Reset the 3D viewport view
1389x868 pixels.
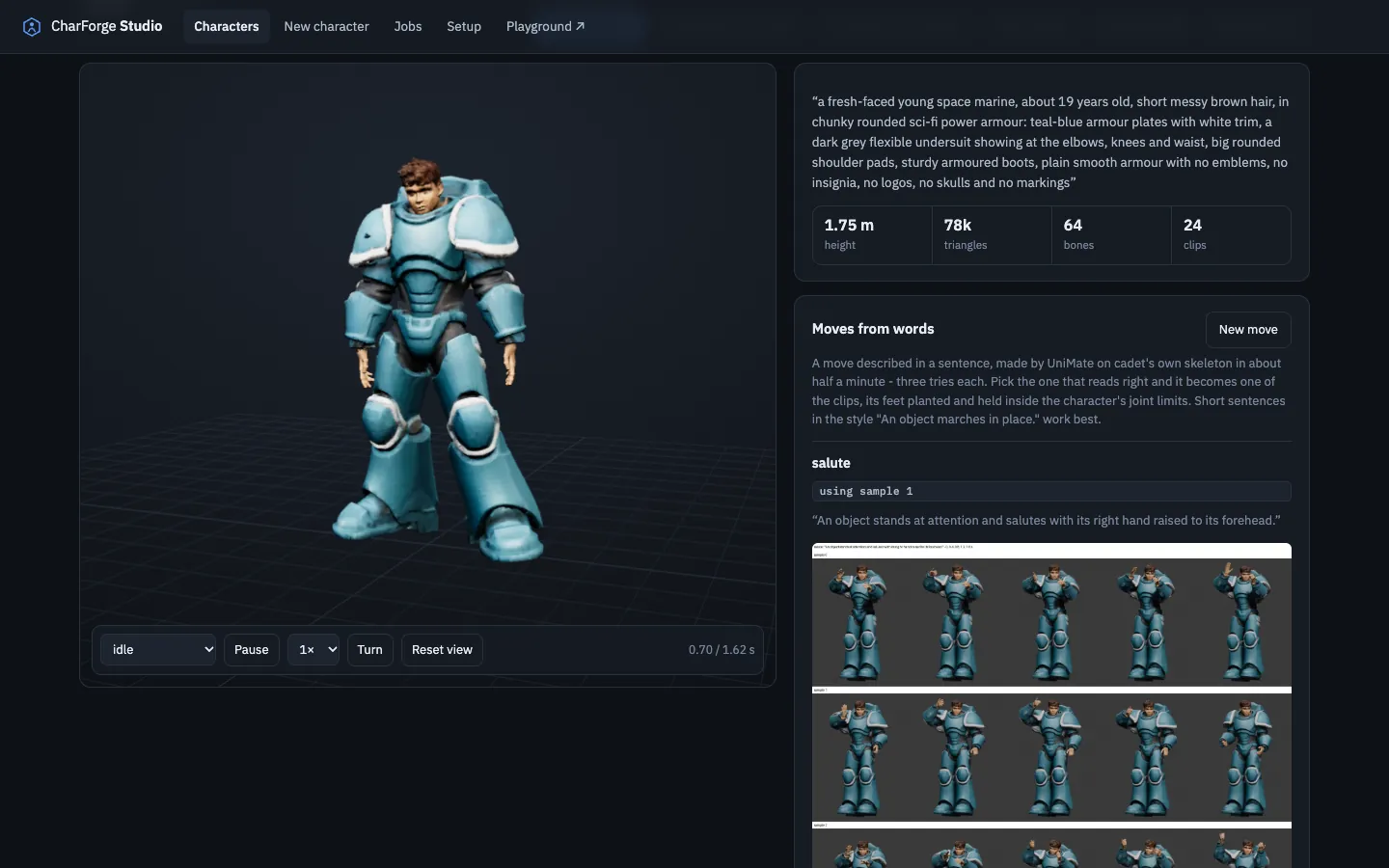[x=442, y=650]
